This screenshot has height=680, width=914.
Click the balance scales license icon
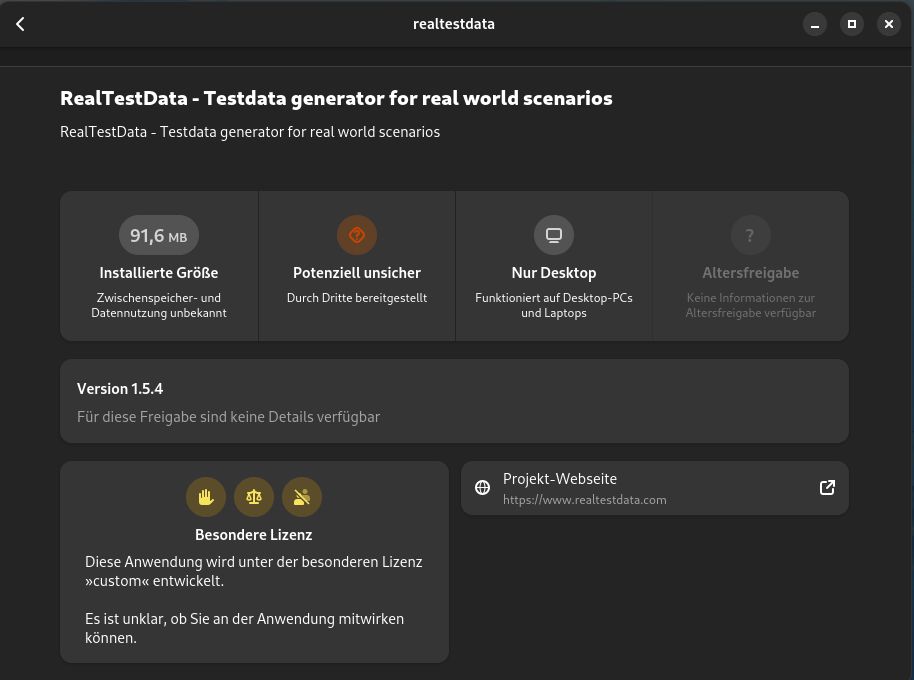click(x=254, y=497)
